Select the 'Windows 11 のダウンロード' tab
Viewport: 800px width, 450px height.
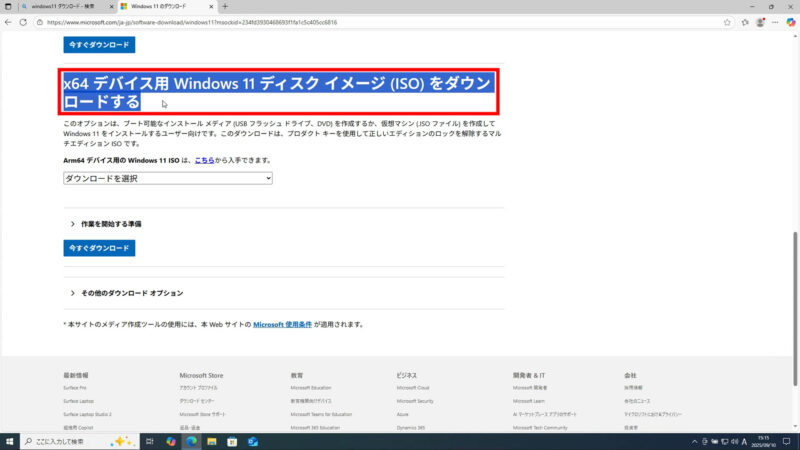[x=165, y=6]
